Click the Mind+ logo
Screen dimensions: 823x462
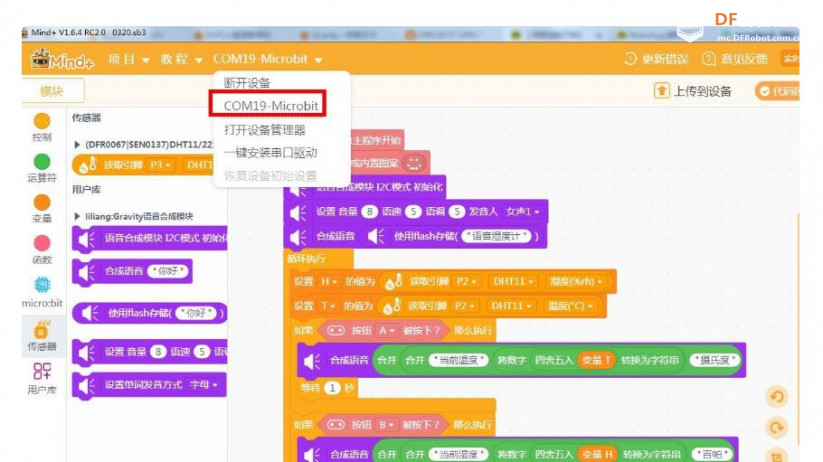click(x=62, y=59)
